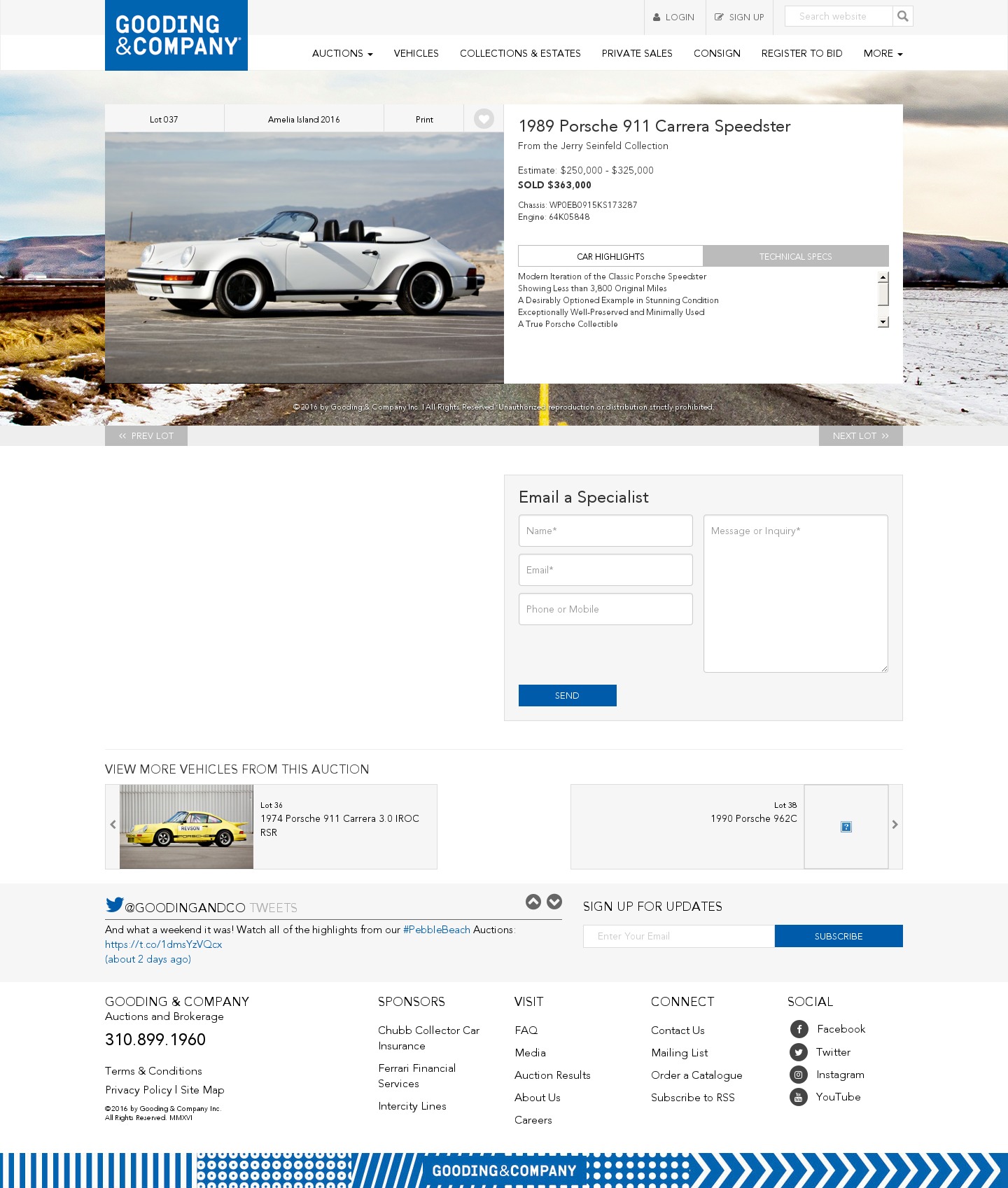Switch to the Technical Specs tab
Viewport: 1008px width, 1188px height.
pos(796,256)
